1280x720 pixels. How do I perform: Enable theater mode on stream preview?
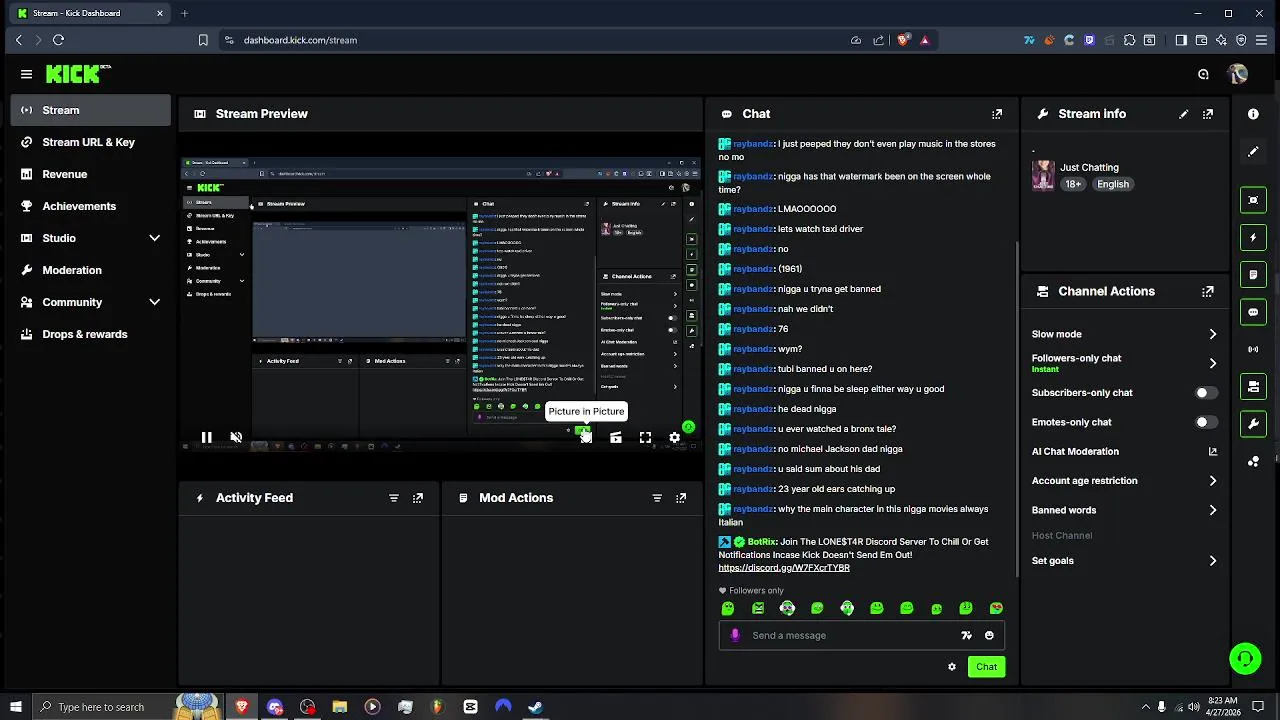pos(616,438)
